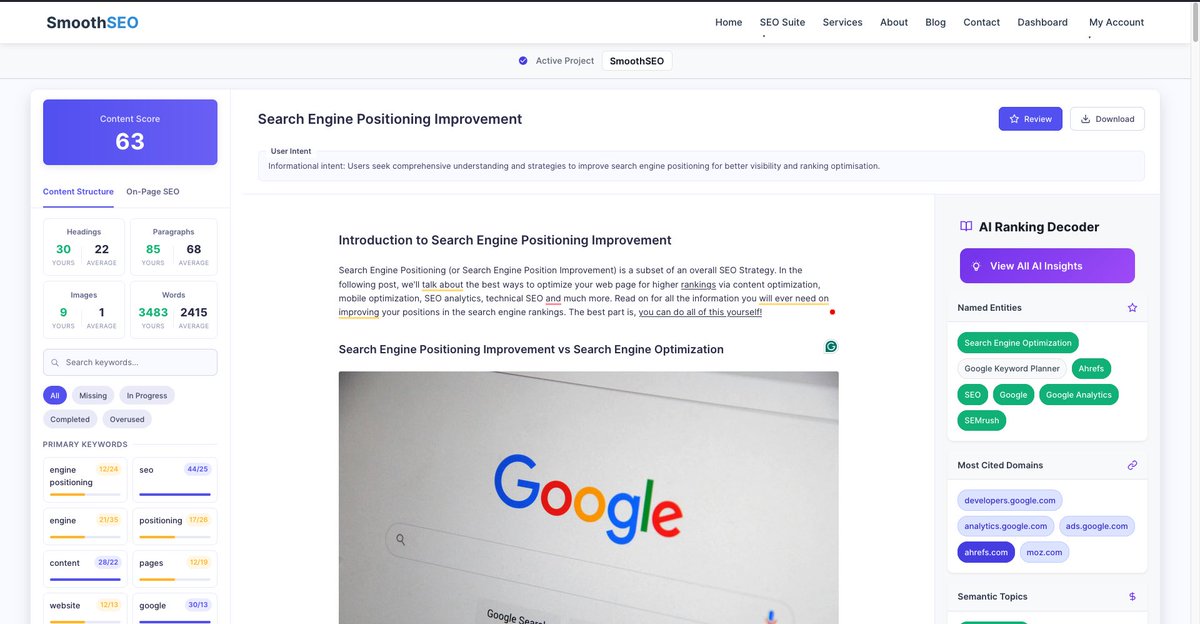Select the All keyword filter
Image resolution: width=1200 pixels, height=624 pixels.
point(55,396)
